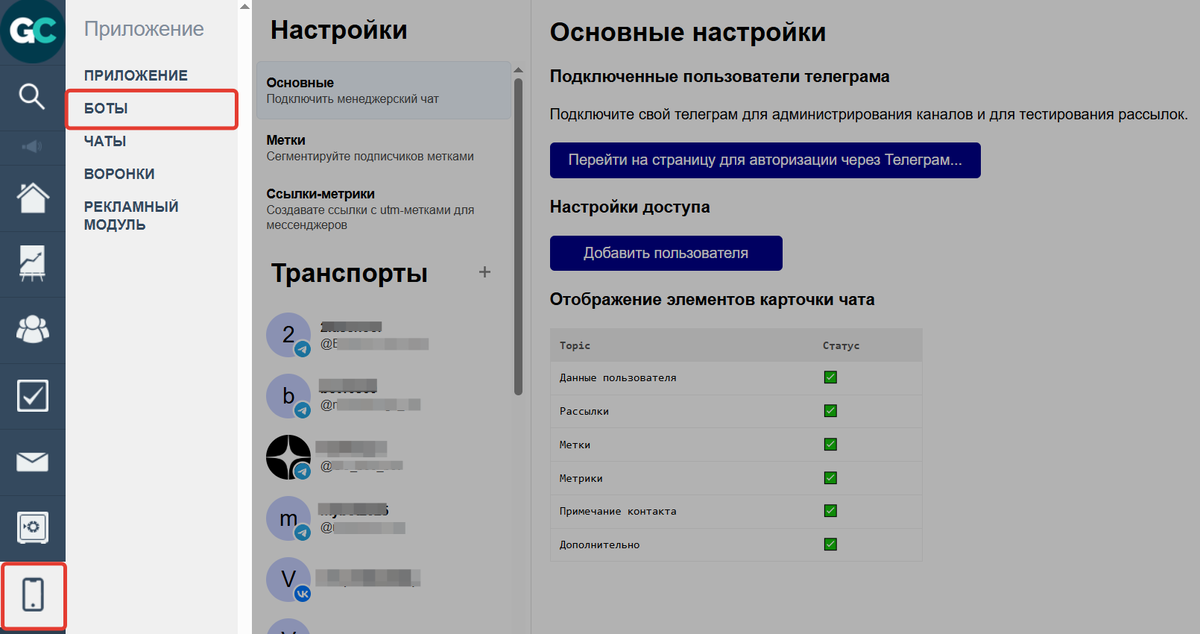Click the tasks checkmark icon
Screen dimensions: 1200x634
[x=31, y=395]
